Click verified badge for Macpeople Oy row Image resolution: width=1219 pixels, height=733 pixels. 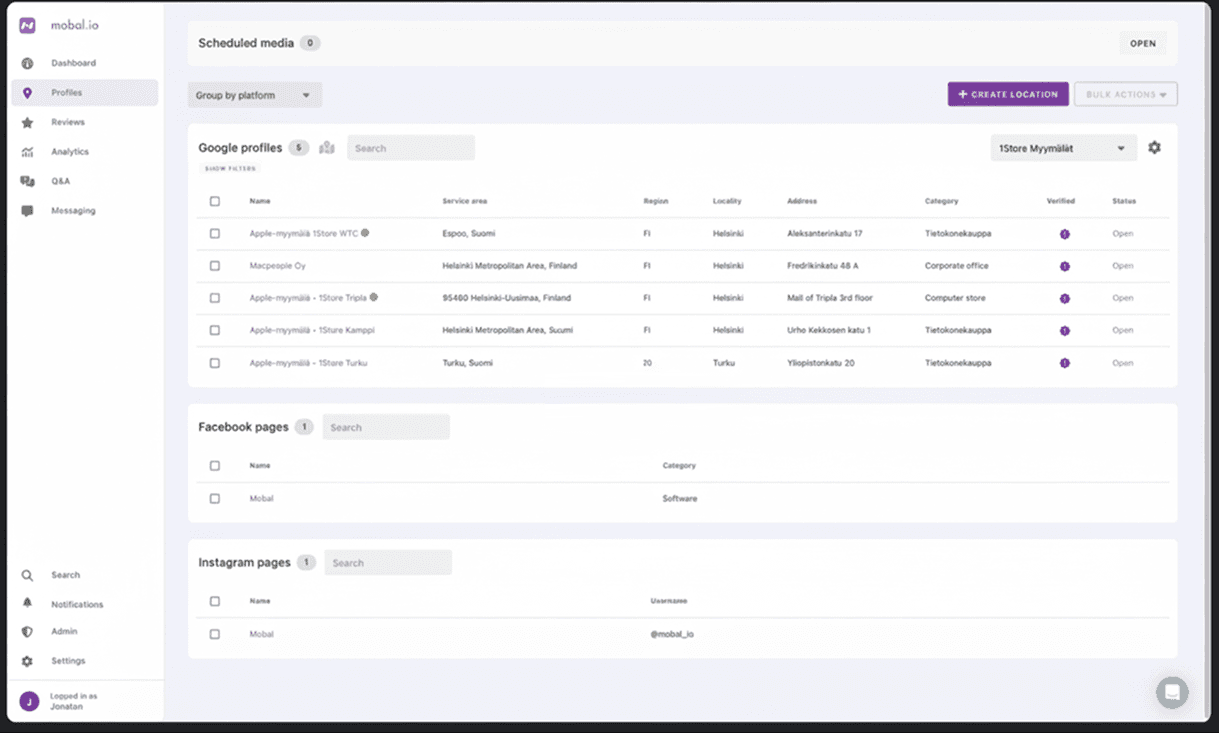click(x=1064, y=266)
